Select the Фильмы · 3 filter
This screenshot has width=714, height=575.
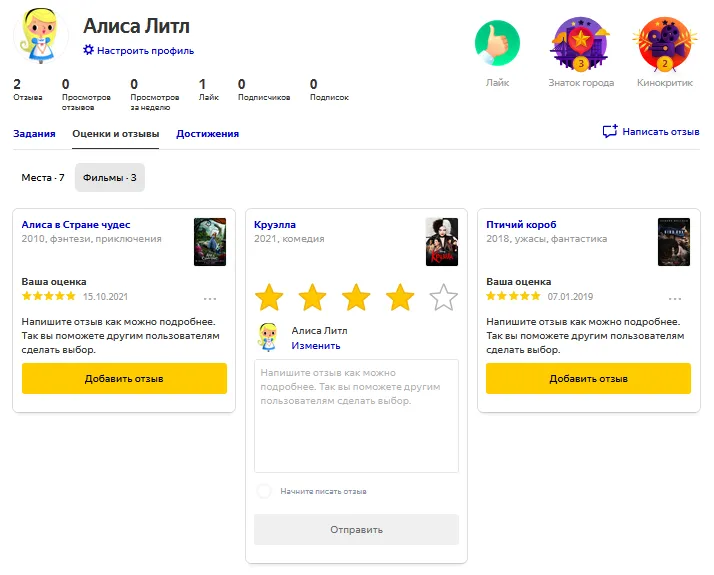110,178
